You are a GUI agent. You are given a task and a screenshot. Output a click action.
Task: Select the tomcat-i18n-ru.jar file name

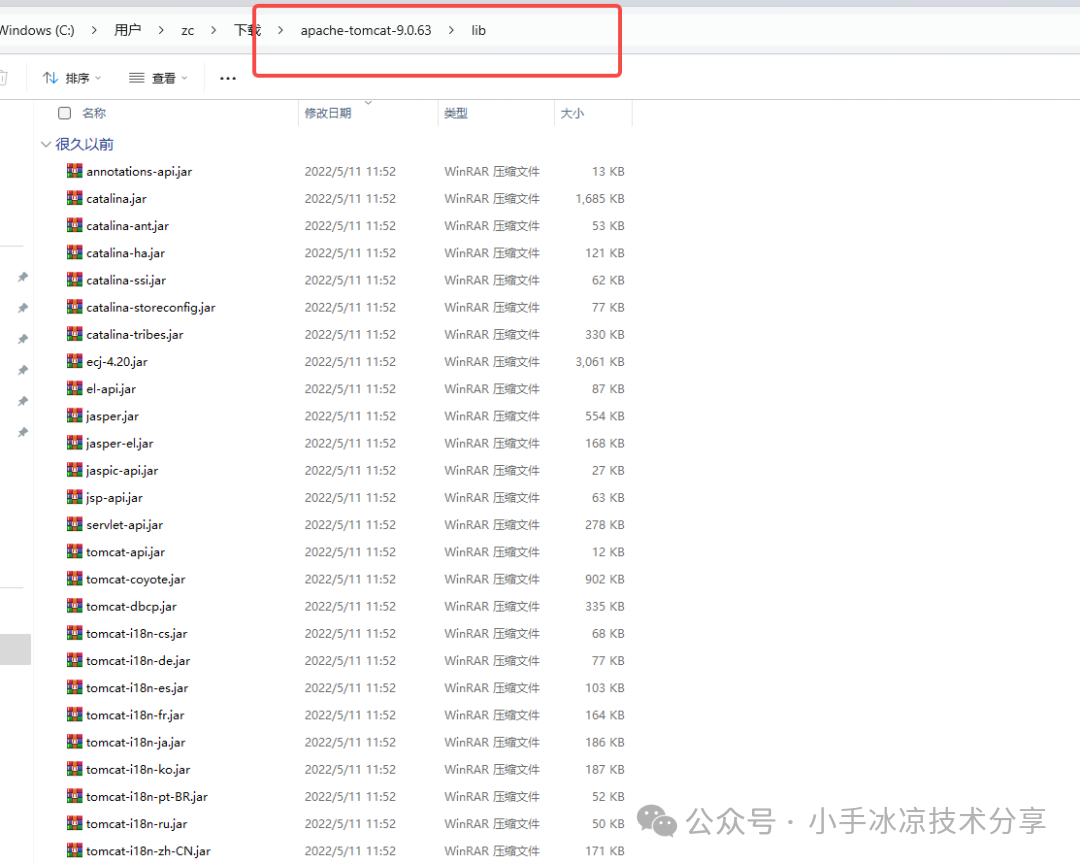pyautogui.click(x=136, y=823)
